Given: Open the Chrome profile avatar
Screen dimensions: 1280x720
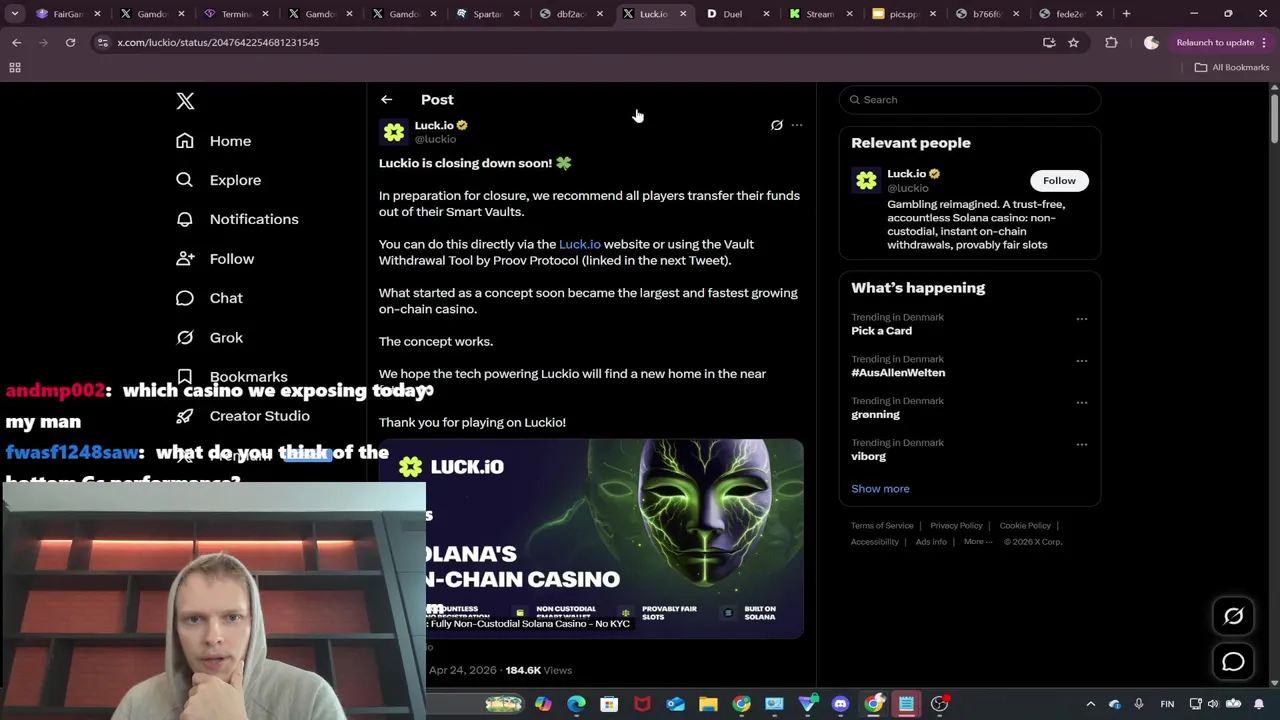Looking at the screenshot, I should [x=1151, y=43].
